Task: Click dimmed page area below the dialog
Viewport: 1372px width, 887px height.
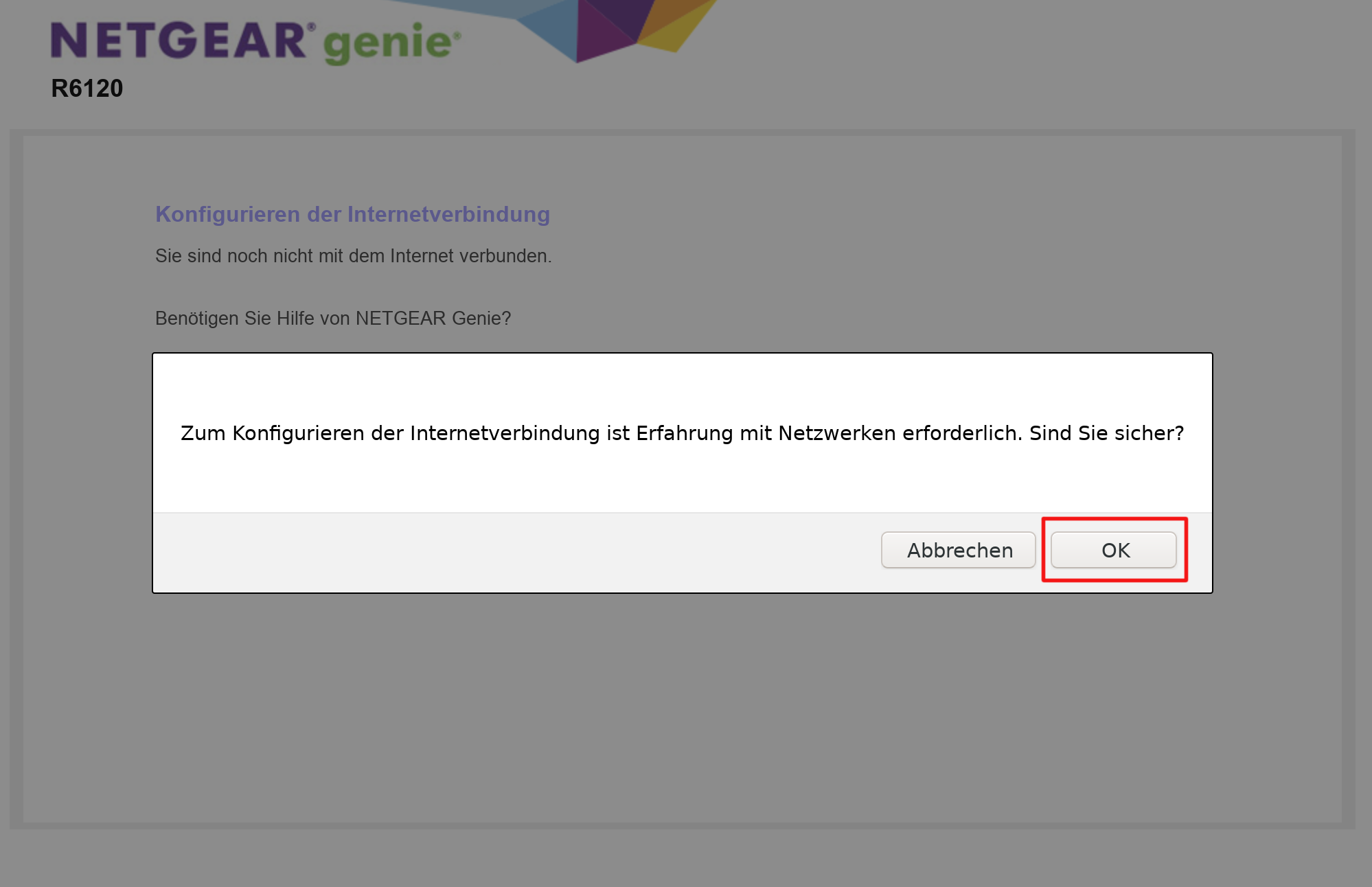Action: (x=681, y=707)
